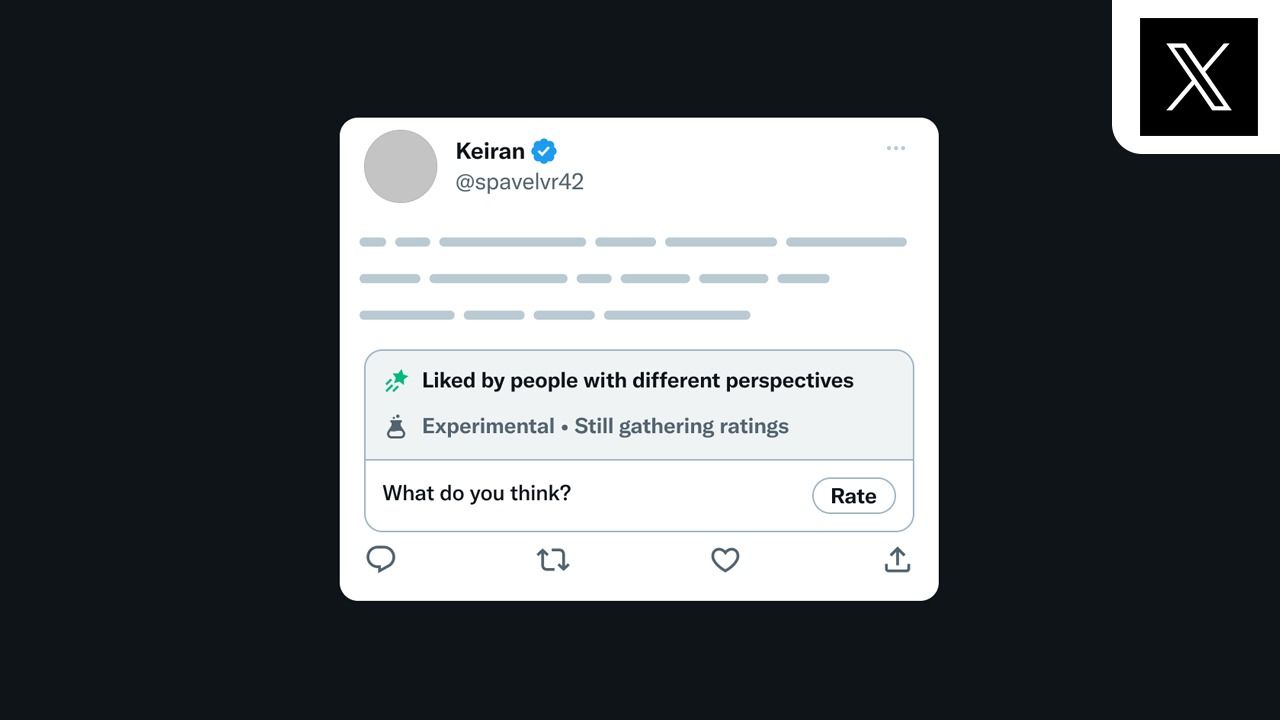Click the last line of post text
This screenshot has width=1280, height=720.
[x=555, y=315]
